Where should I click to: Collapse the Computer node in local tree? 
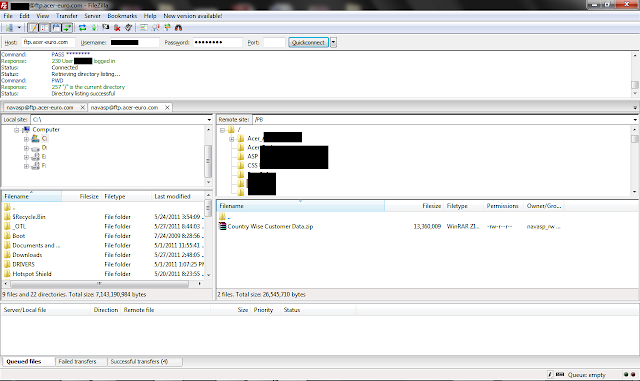17,130
